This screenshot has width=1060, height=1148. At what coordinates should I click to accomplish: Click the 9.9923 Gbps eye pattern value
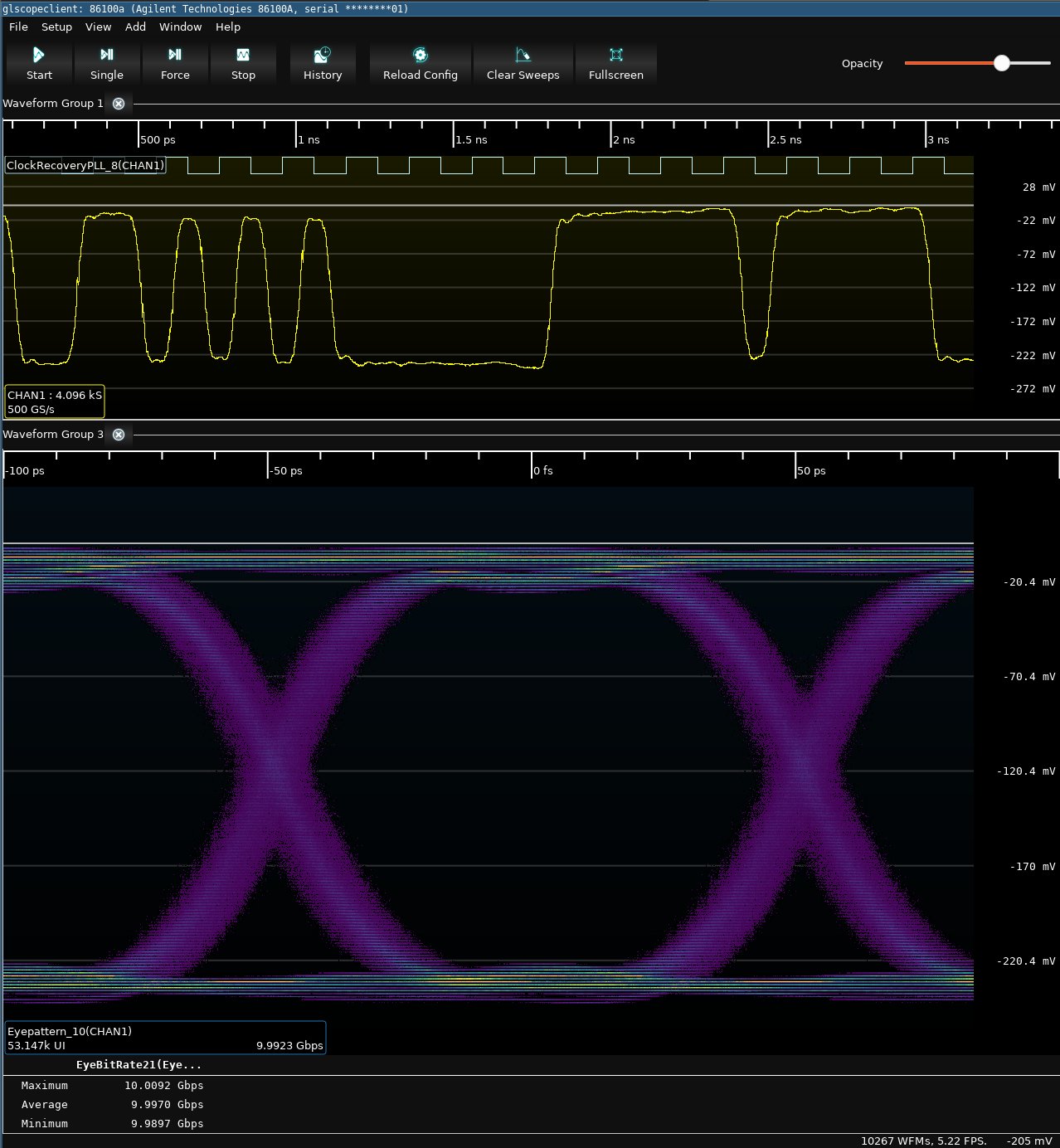pos(289,1045)
